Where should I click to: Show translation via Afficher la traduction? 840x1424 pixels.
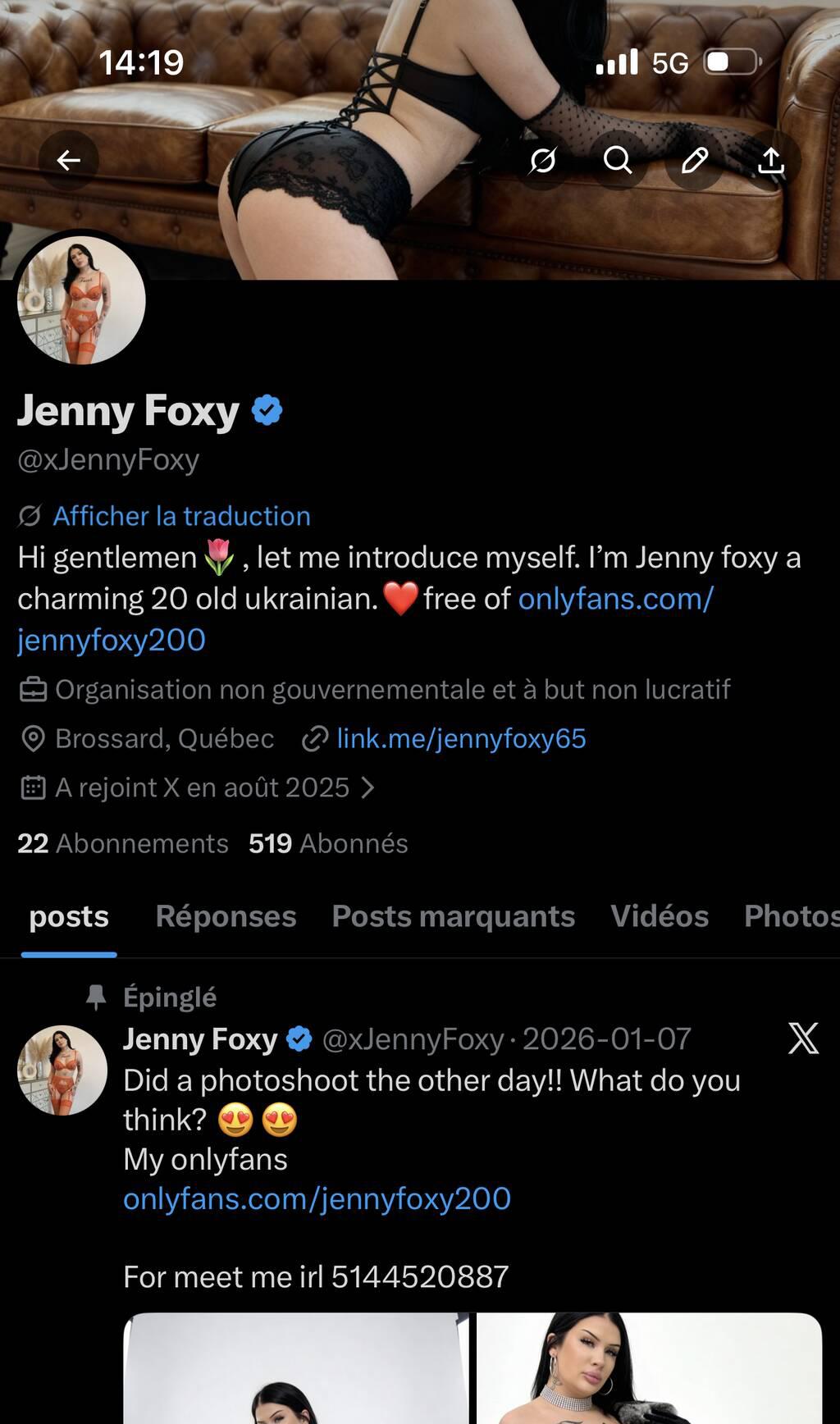tap(181, 516)
